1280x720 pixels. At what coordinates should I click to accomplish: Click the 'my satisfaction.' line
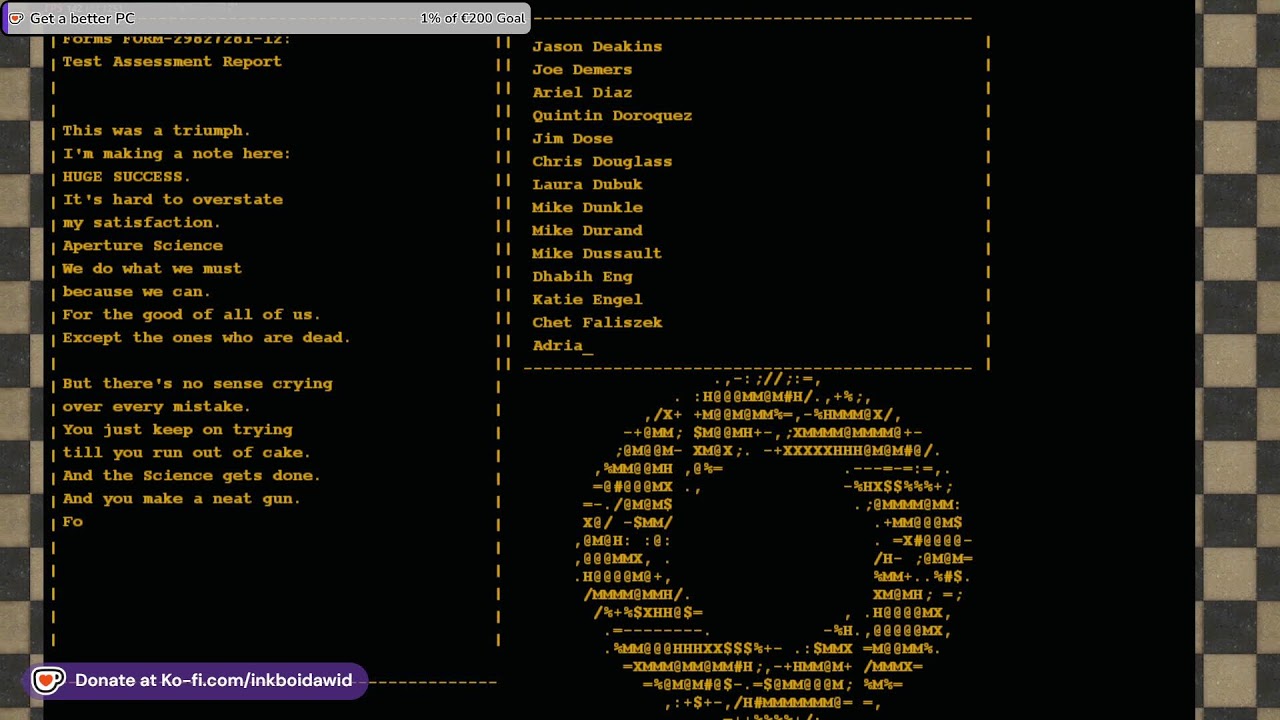[141, 223]
